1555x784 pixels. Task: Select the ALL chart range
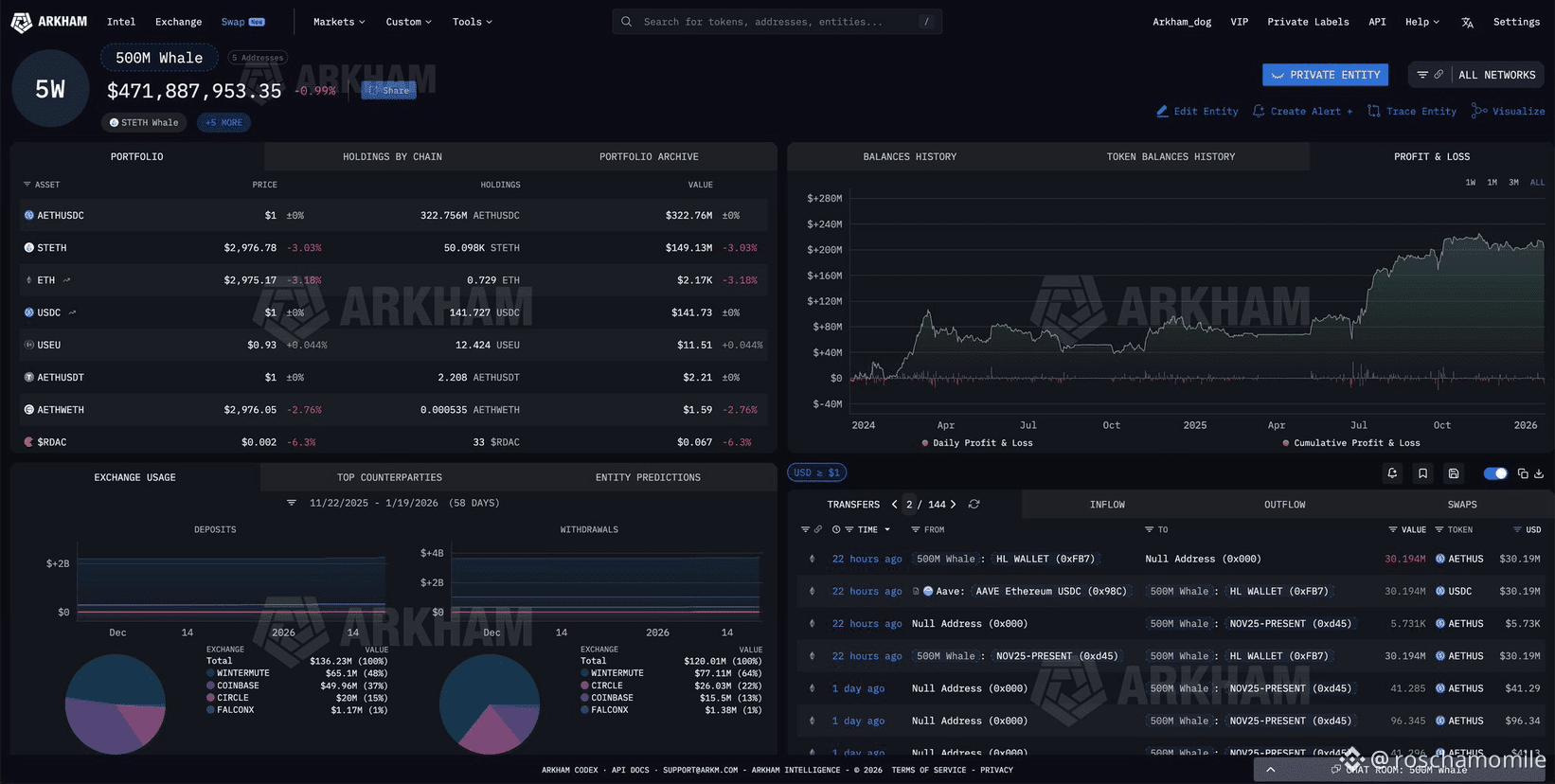1537,183
